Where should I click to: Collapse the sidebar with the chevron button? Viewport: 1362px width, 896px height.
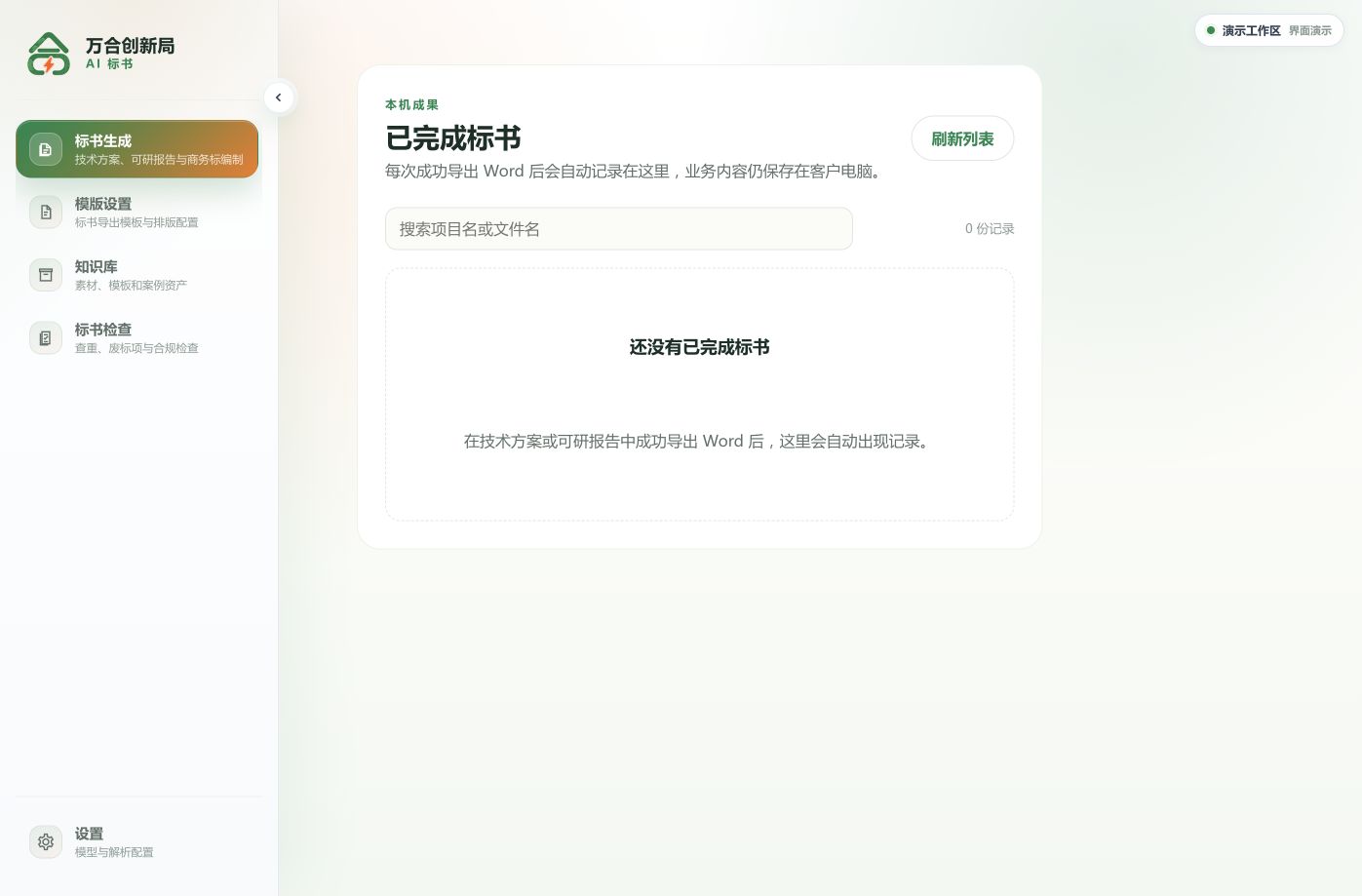click(279, 97)
